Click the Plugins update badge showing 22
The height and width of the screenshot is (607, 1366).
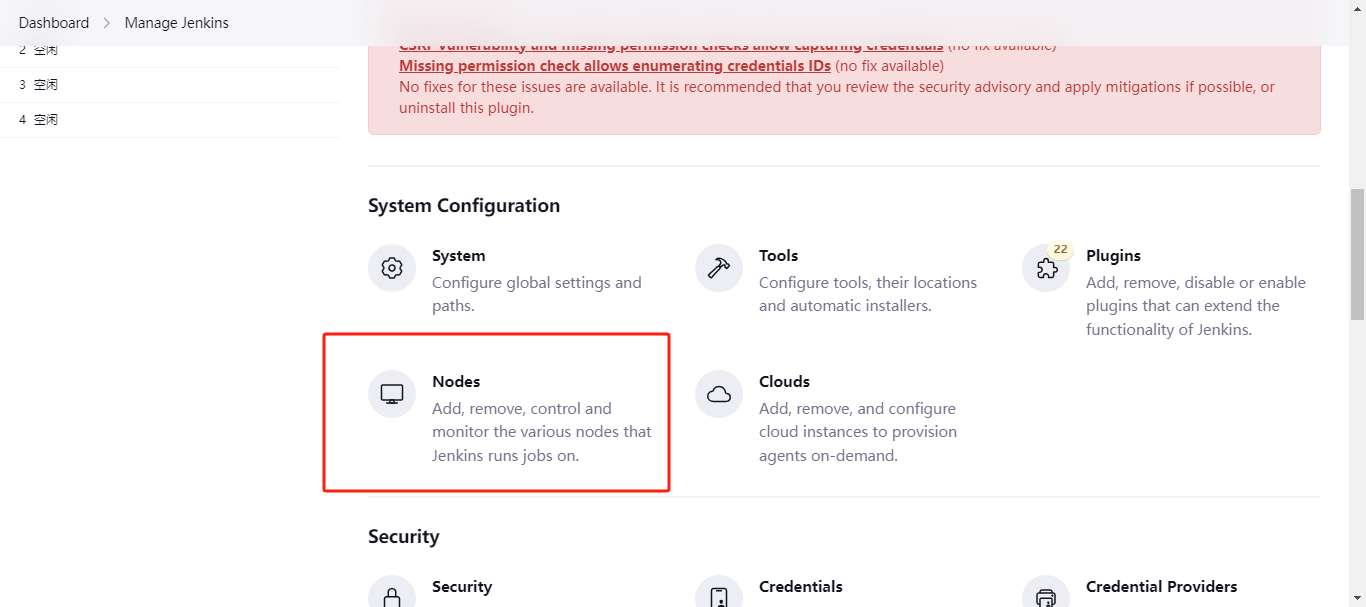coord(1060,249)
